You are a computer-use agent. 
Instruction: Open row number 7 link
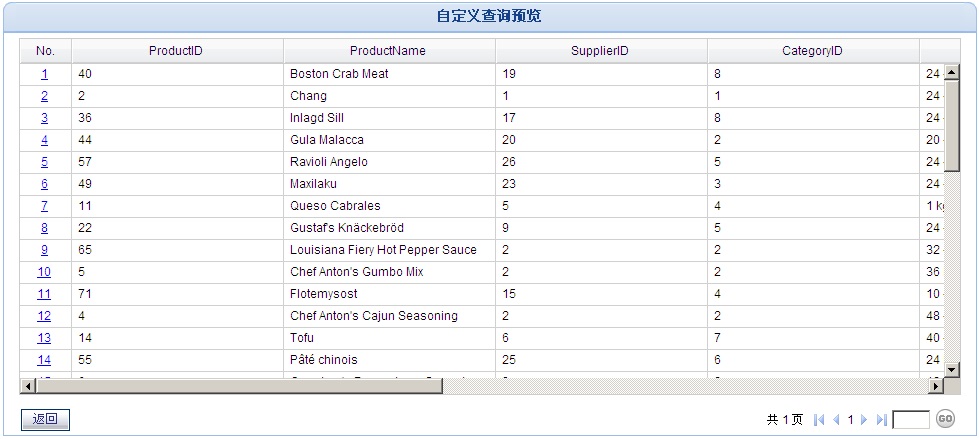(44, 205)
